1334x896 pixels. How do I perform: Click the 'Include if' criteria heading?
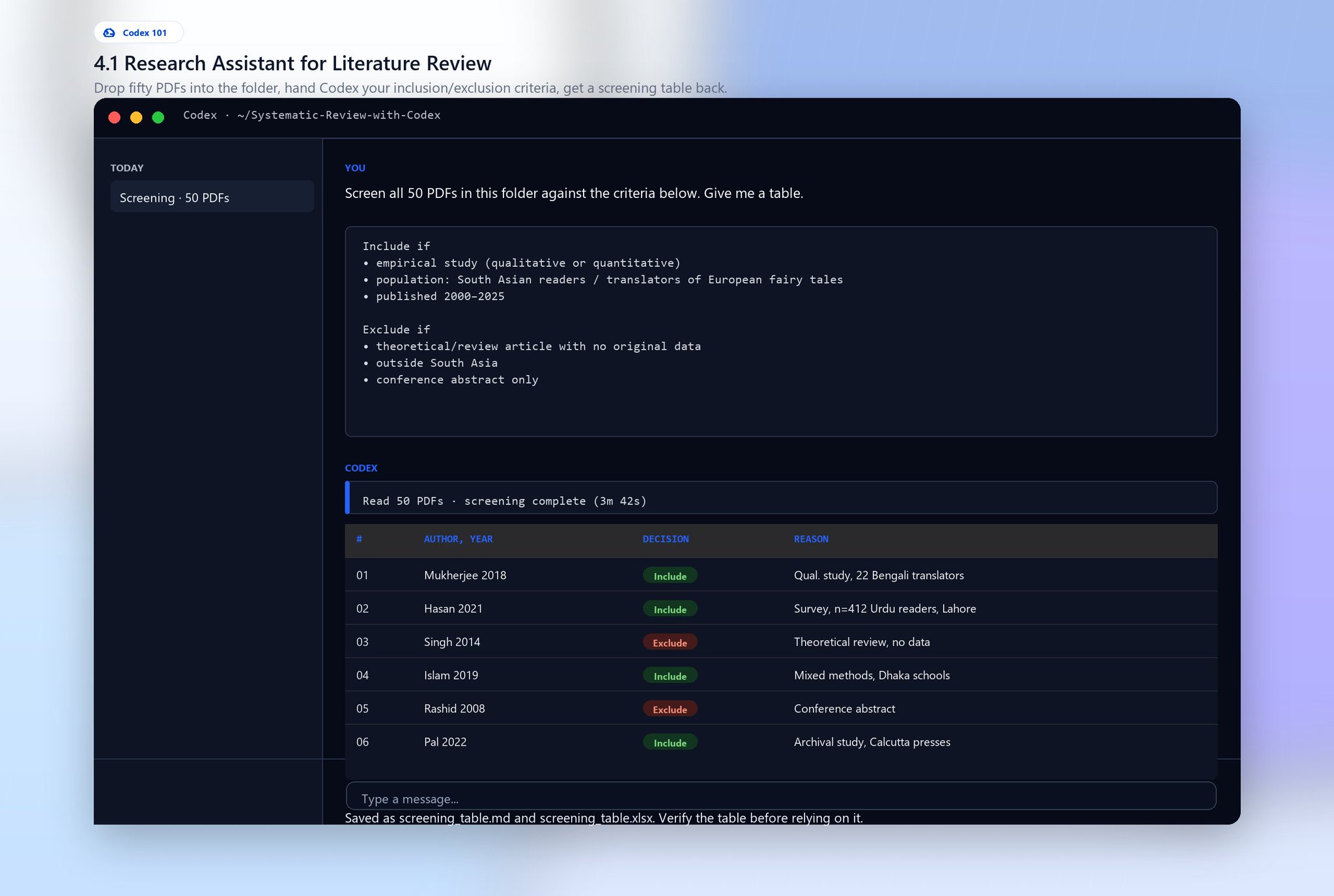396,246
